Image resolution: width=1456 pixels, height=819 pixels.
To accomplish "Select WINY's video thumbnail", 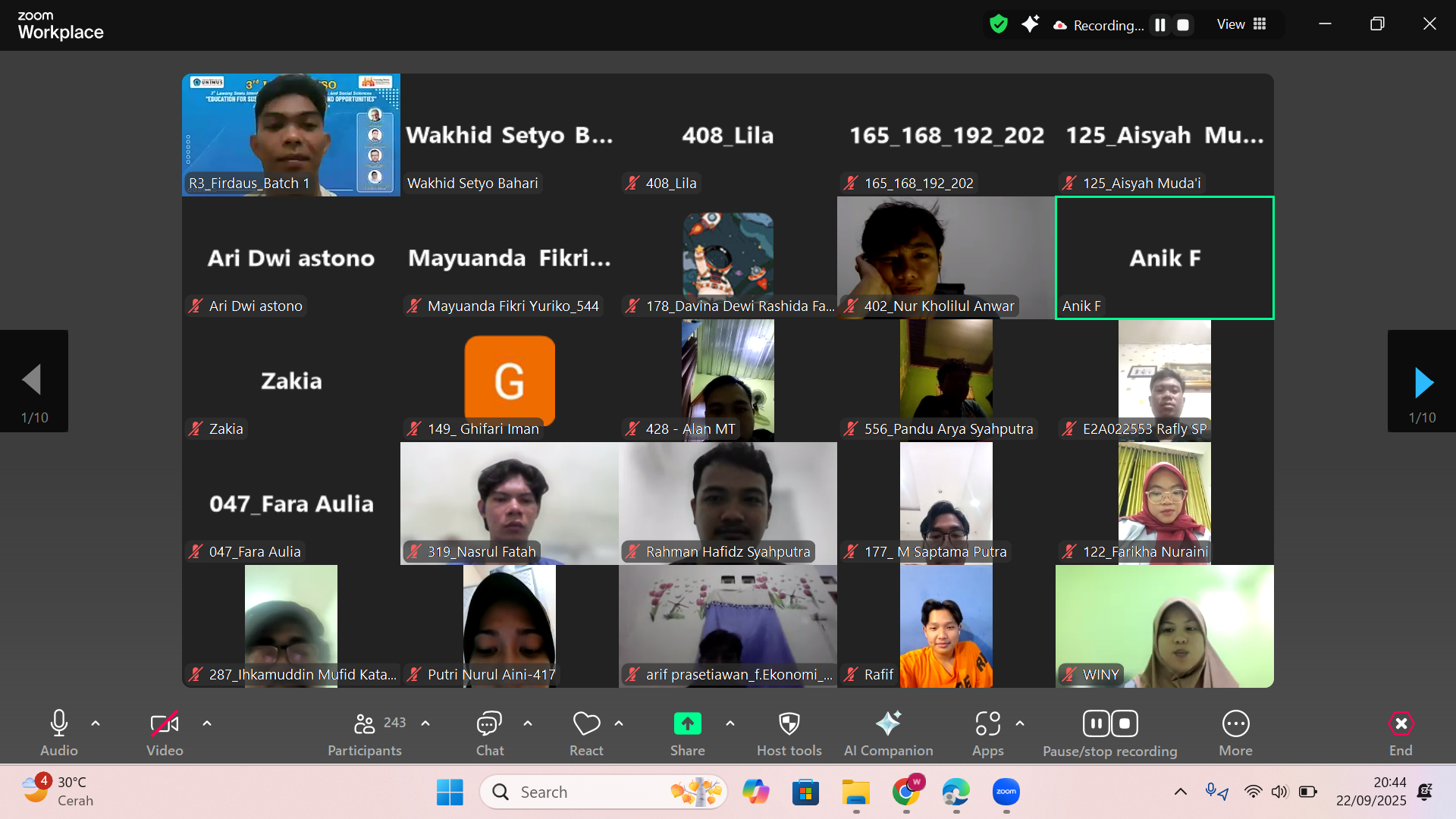I will pyautogui.click(x=1164, y=626).
